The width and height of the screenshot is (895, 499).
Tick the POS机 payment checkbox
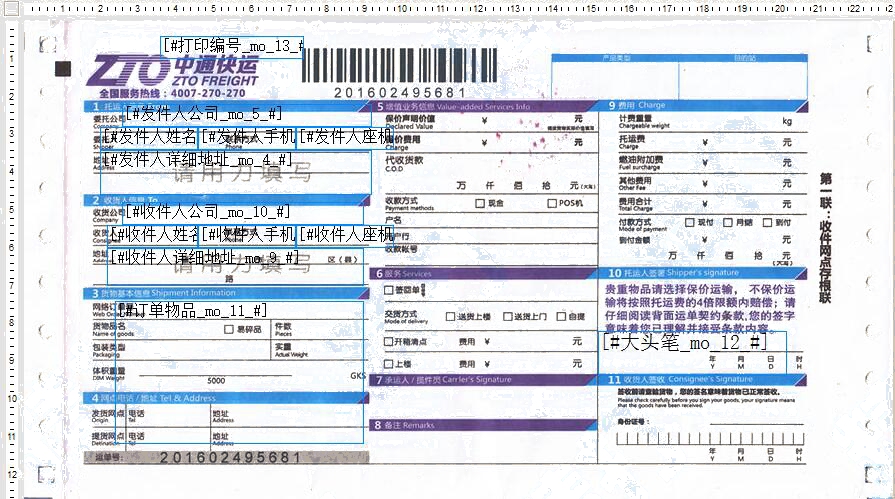pos(551,203)
